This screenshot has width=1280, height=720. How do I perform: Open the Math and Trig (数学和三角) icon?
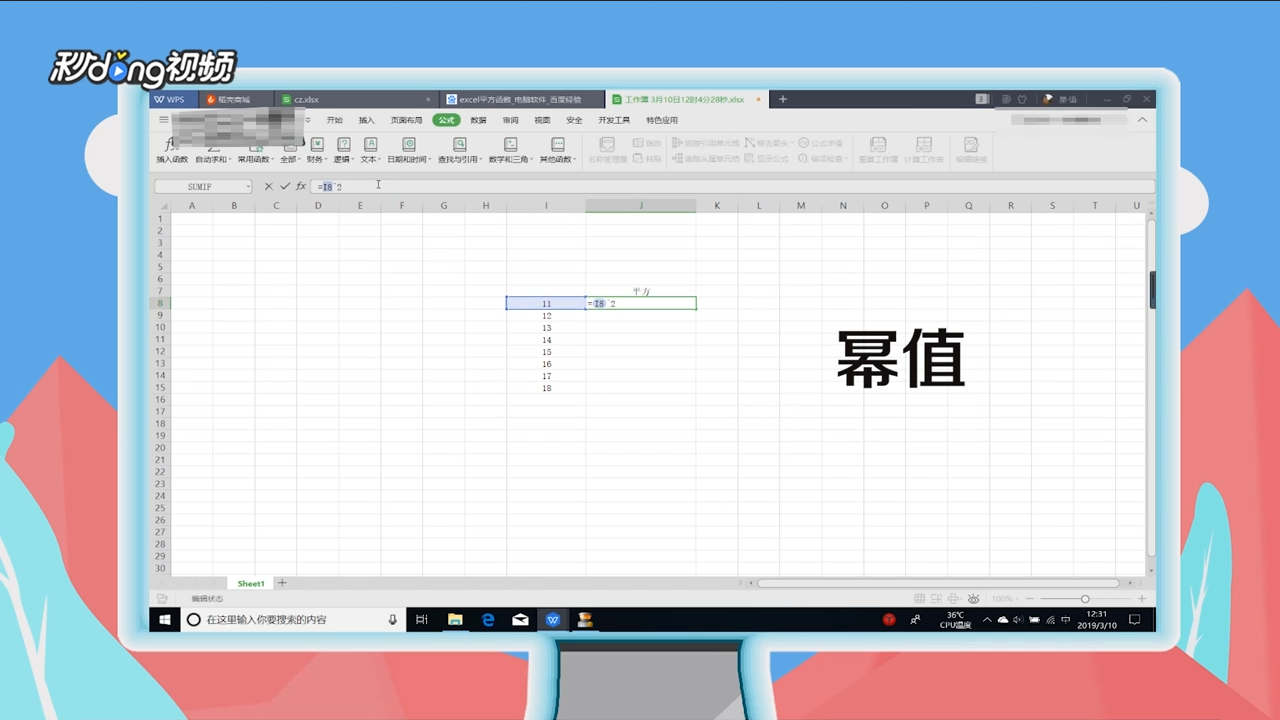pos(510,145)
